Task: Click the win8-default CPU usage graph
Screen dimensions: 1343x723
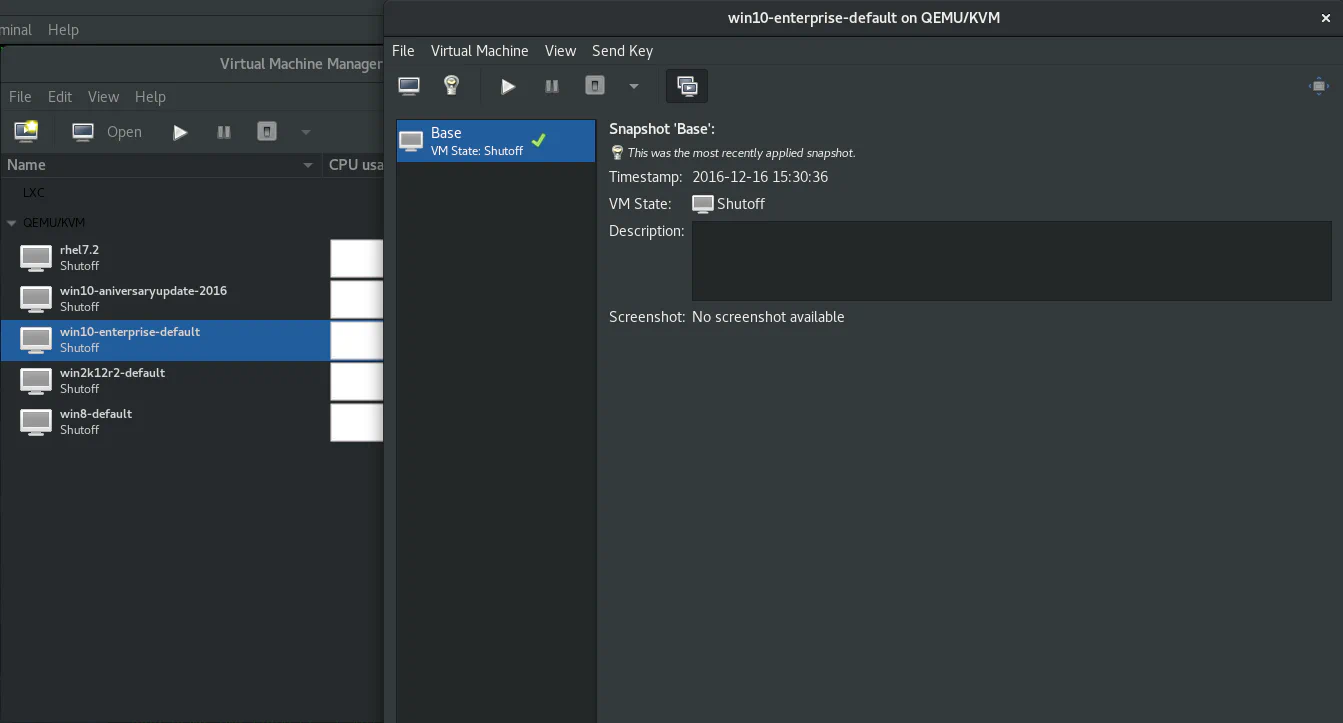Action: point(357,422)
